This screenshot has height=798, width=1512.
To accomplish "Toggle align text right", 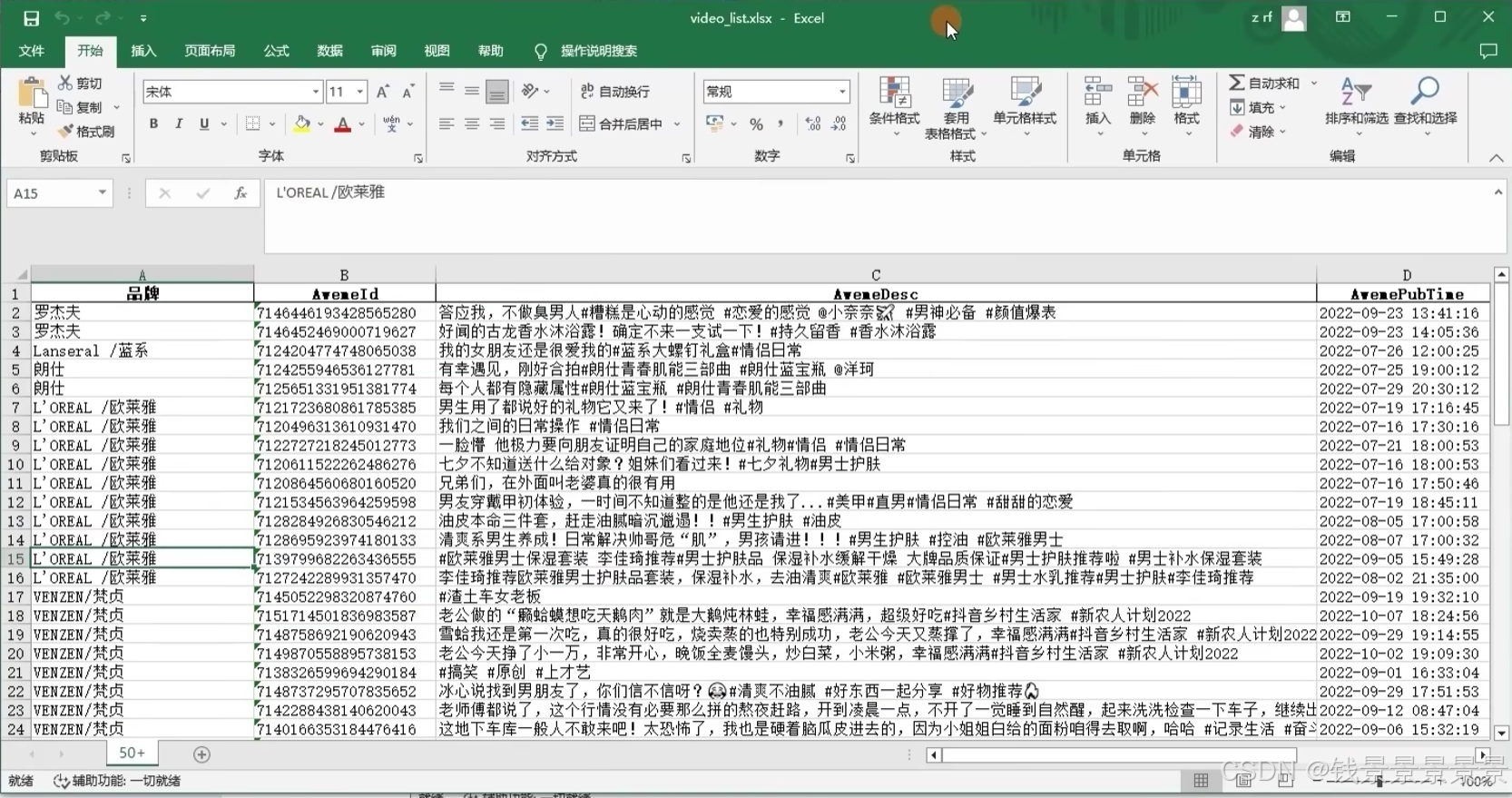I will click(x=497, y=124).
